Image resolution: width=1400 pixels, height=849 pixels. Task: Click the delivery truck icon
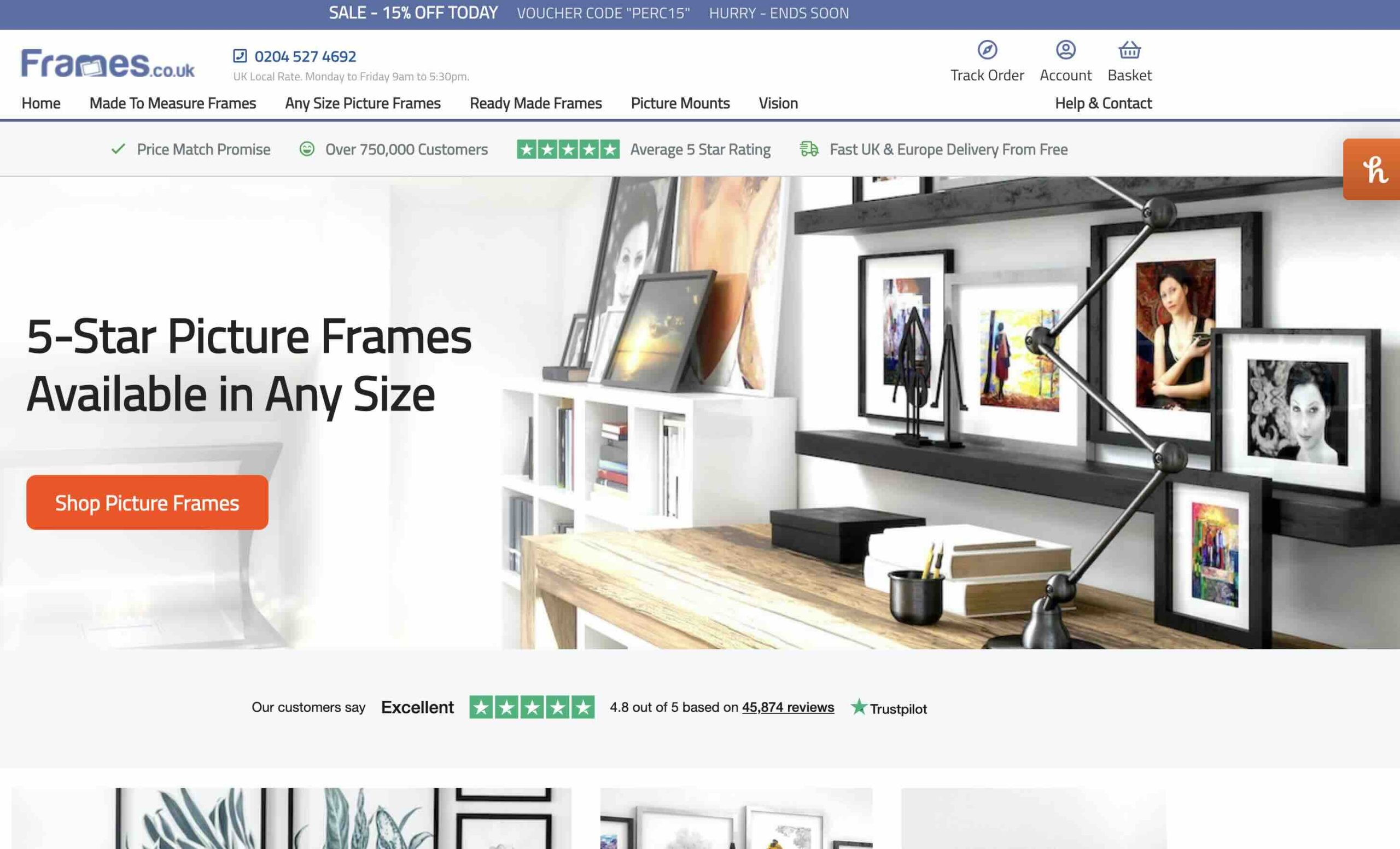(x=809, y=149)
